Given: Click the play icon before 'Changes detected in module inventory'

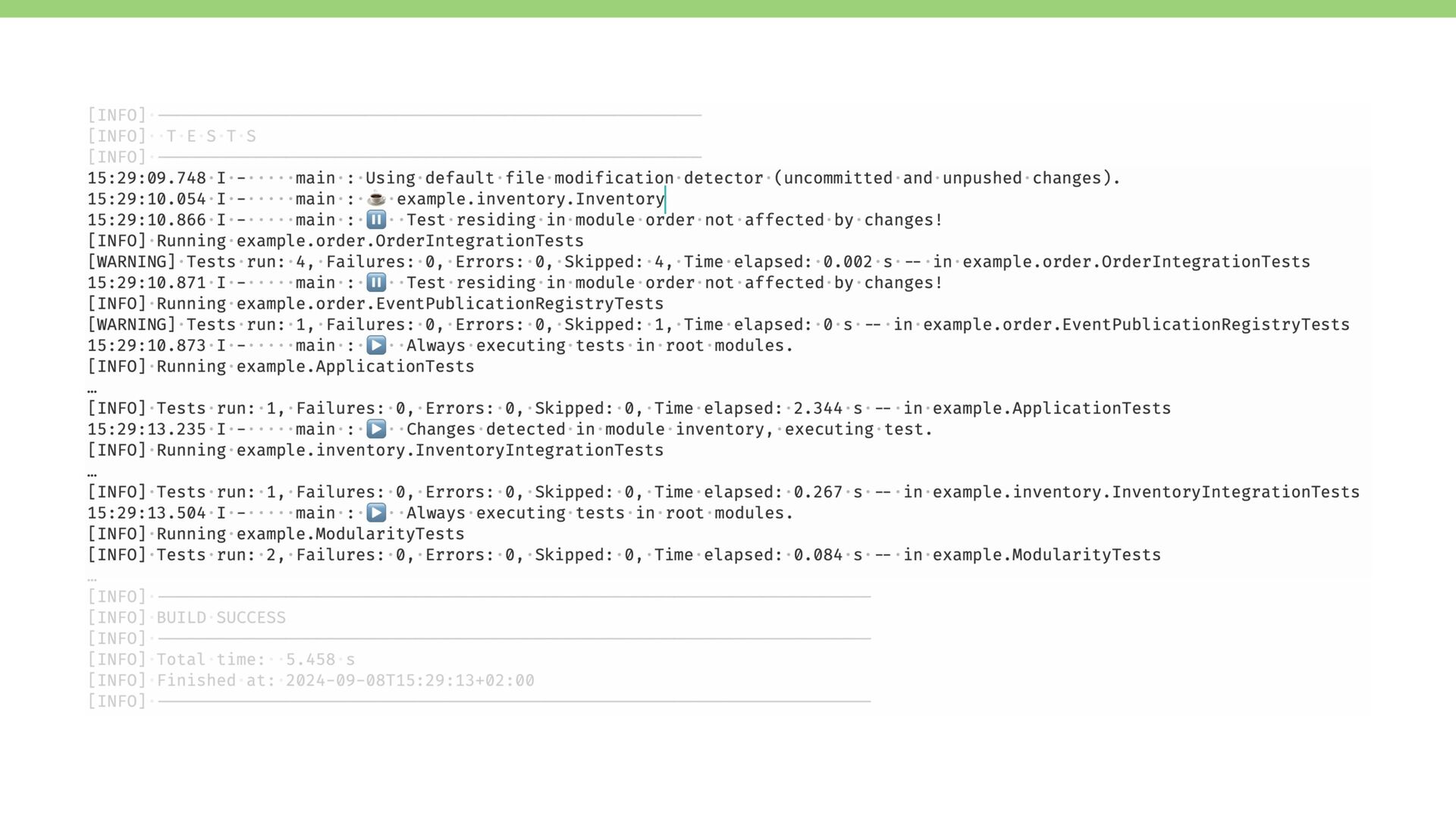Looking at the screenshot, I should pos(376,429).
